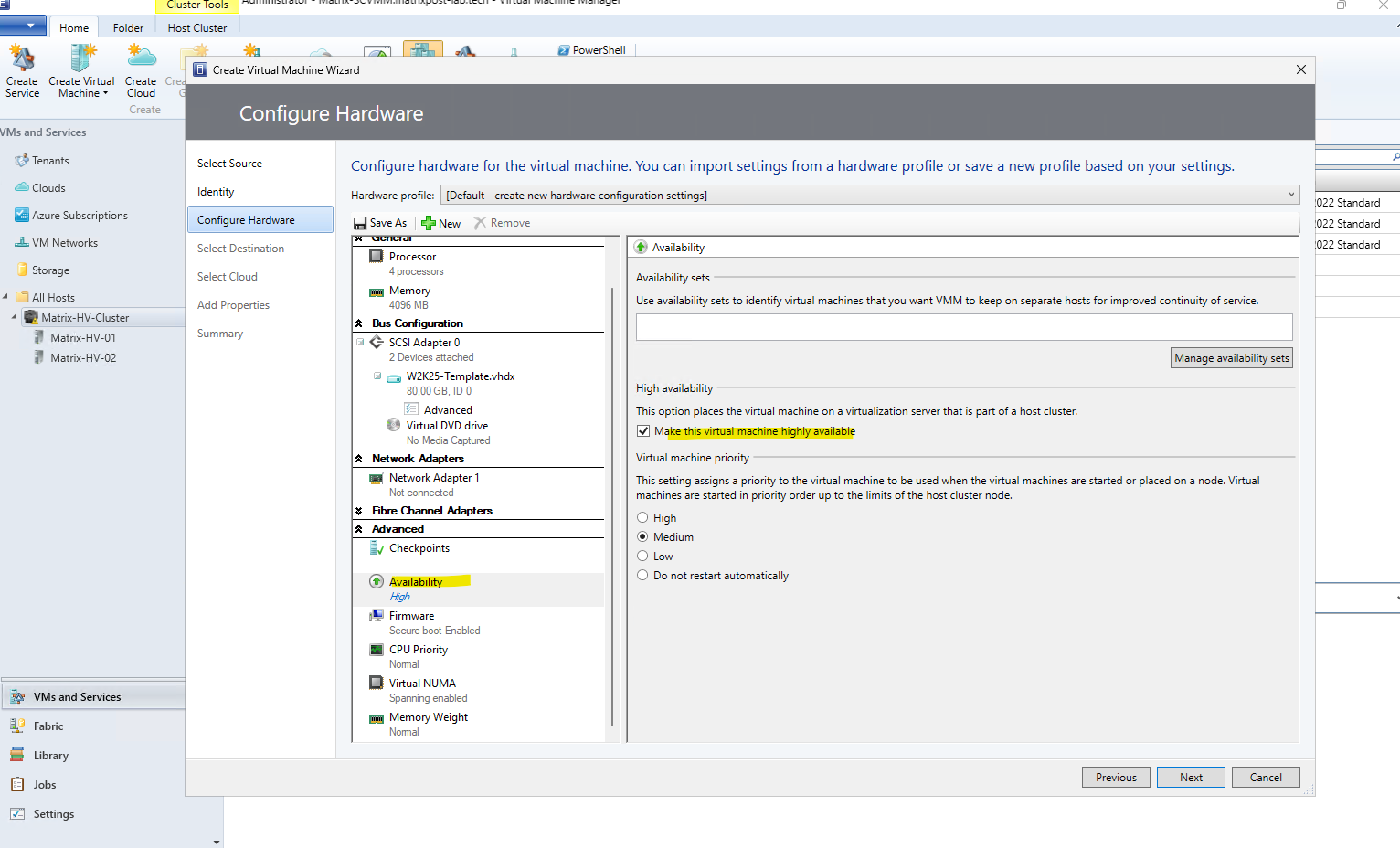Screen dimensions: 1400x848
Task: Select Medium virtual machine priority
Action: pyautogui.click(x=642, y=536)
